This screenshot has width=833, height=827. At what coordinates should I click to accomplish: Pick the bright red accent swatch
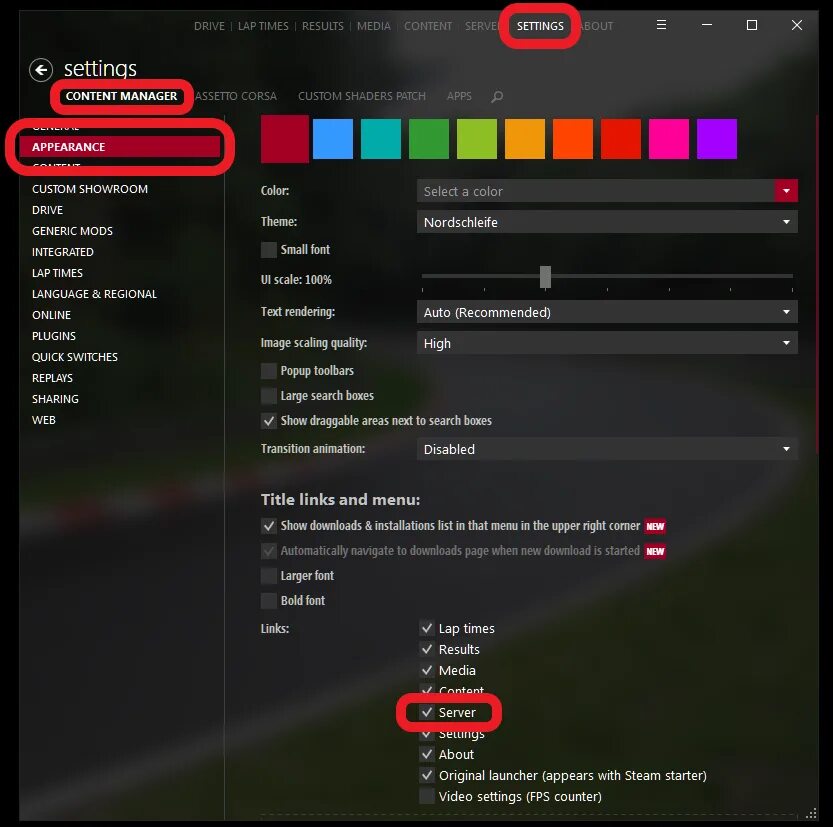pyautogui.click(x=621, y=139)
